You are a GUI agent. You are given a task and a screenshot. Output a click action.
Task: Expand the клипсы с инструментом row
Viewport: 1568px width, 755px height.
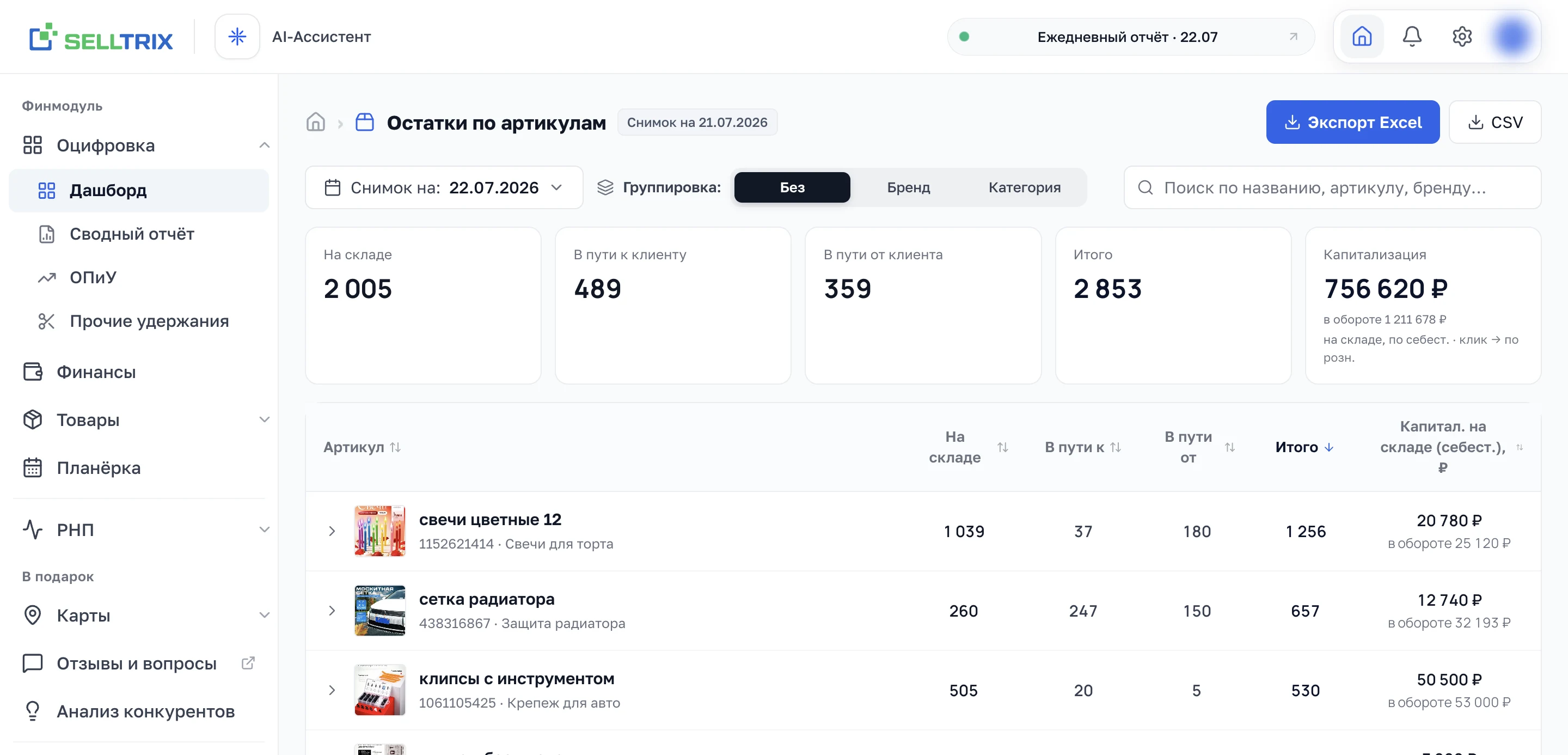point(332,690)
